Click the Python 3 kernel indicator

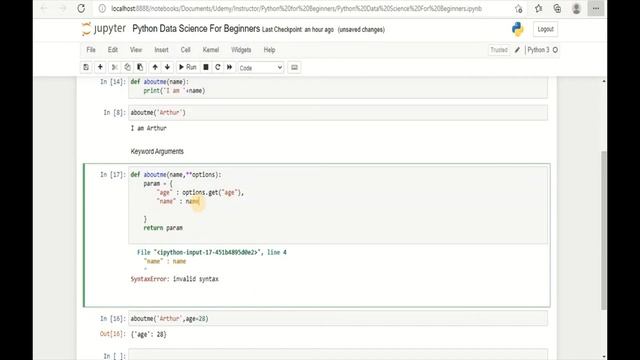tap(538, 50)
